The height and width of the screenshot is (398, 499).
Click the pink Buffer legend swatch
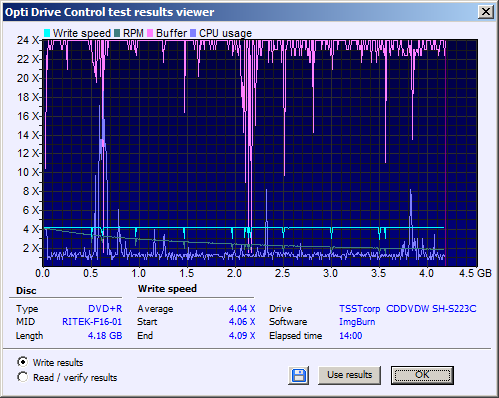tap(150, 33)
